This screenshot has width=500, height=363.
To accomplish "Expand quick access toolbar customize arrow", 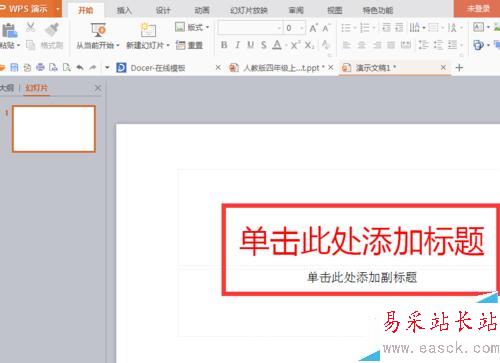I will [x=107, y=68].
